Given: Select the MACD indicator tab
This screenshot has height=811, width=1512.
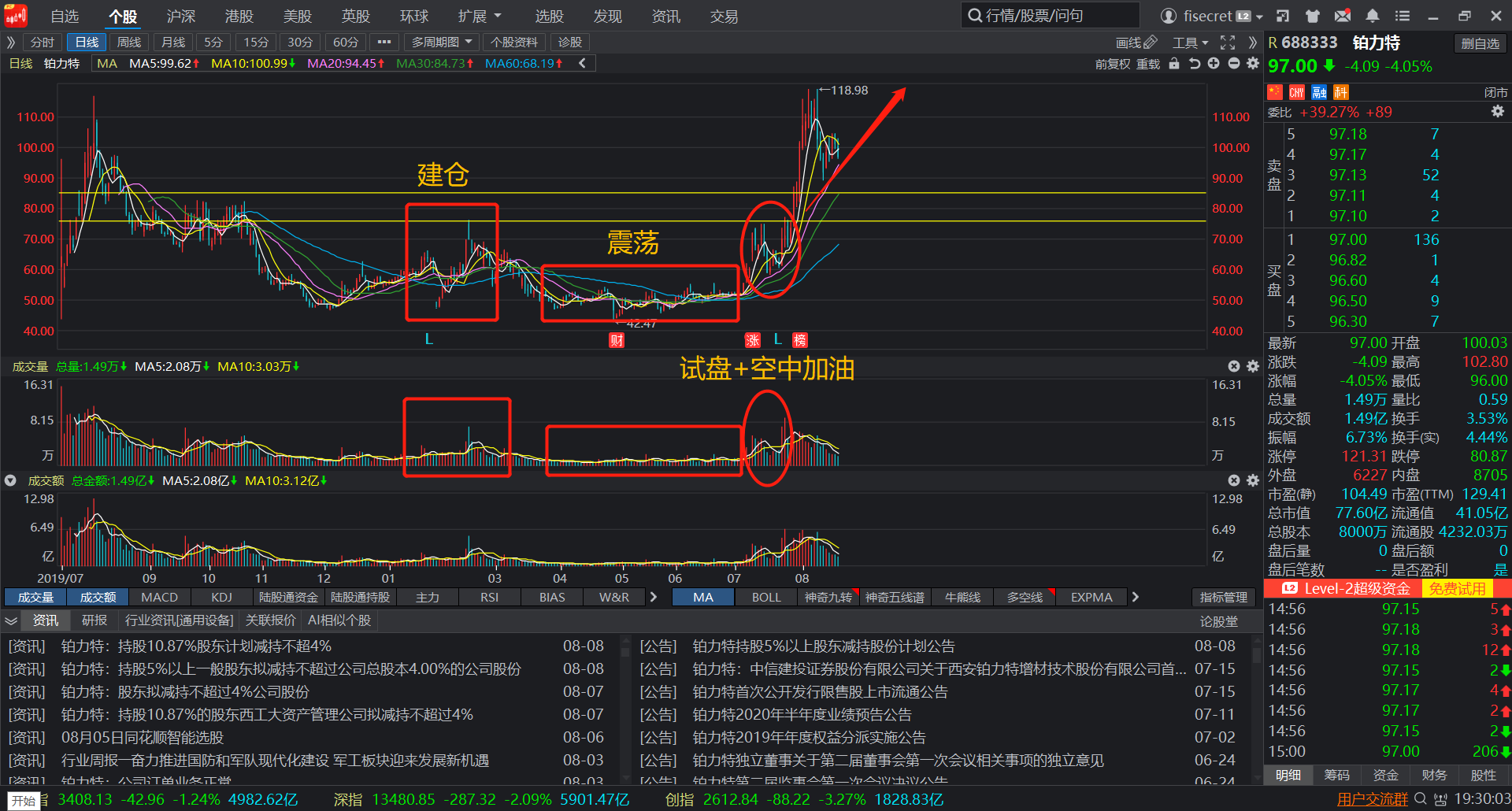Looking at the screenshot, I should tap(160, 598).
